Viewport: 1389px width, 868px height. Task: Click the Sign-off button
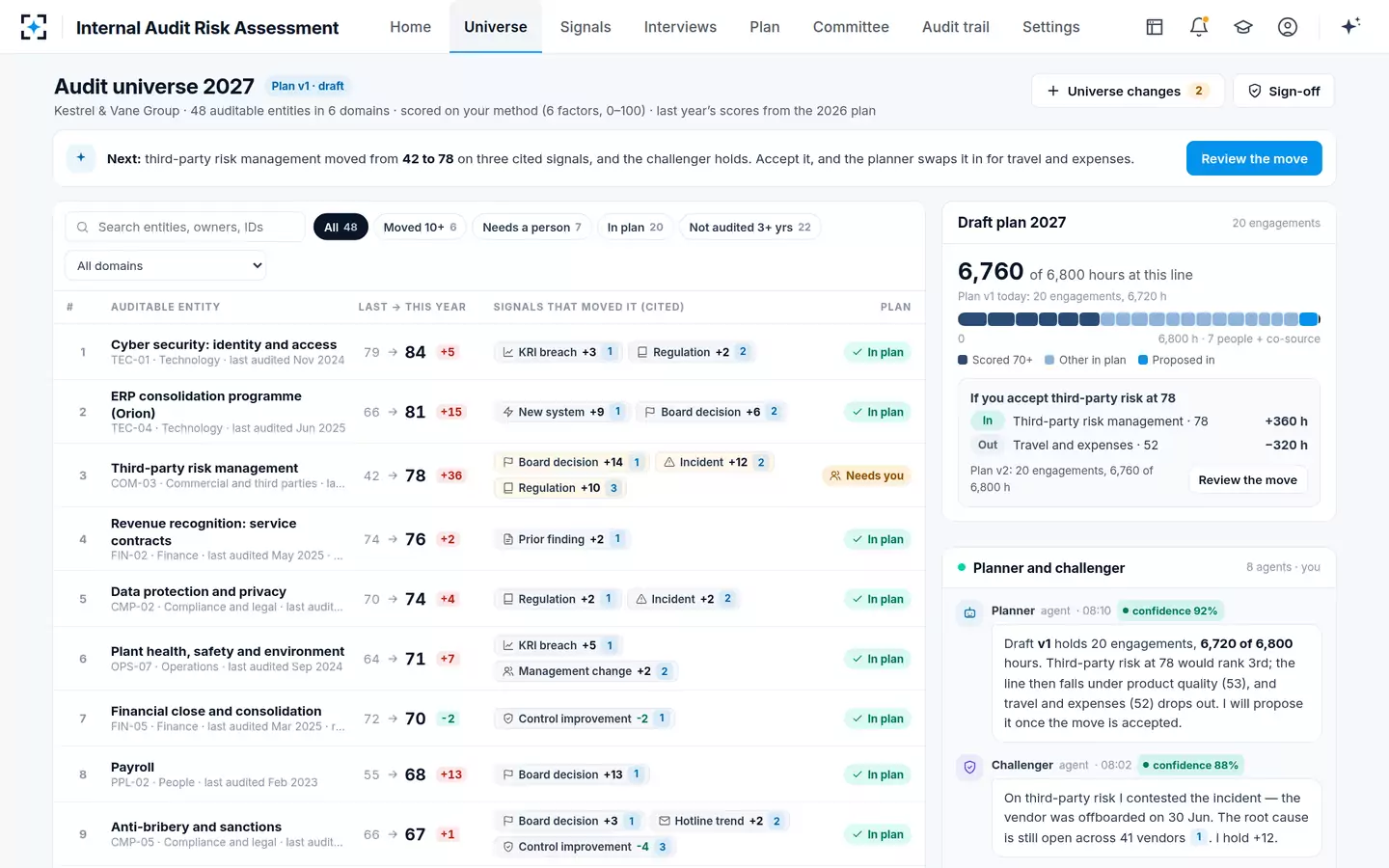click(x=1284, y=91)
